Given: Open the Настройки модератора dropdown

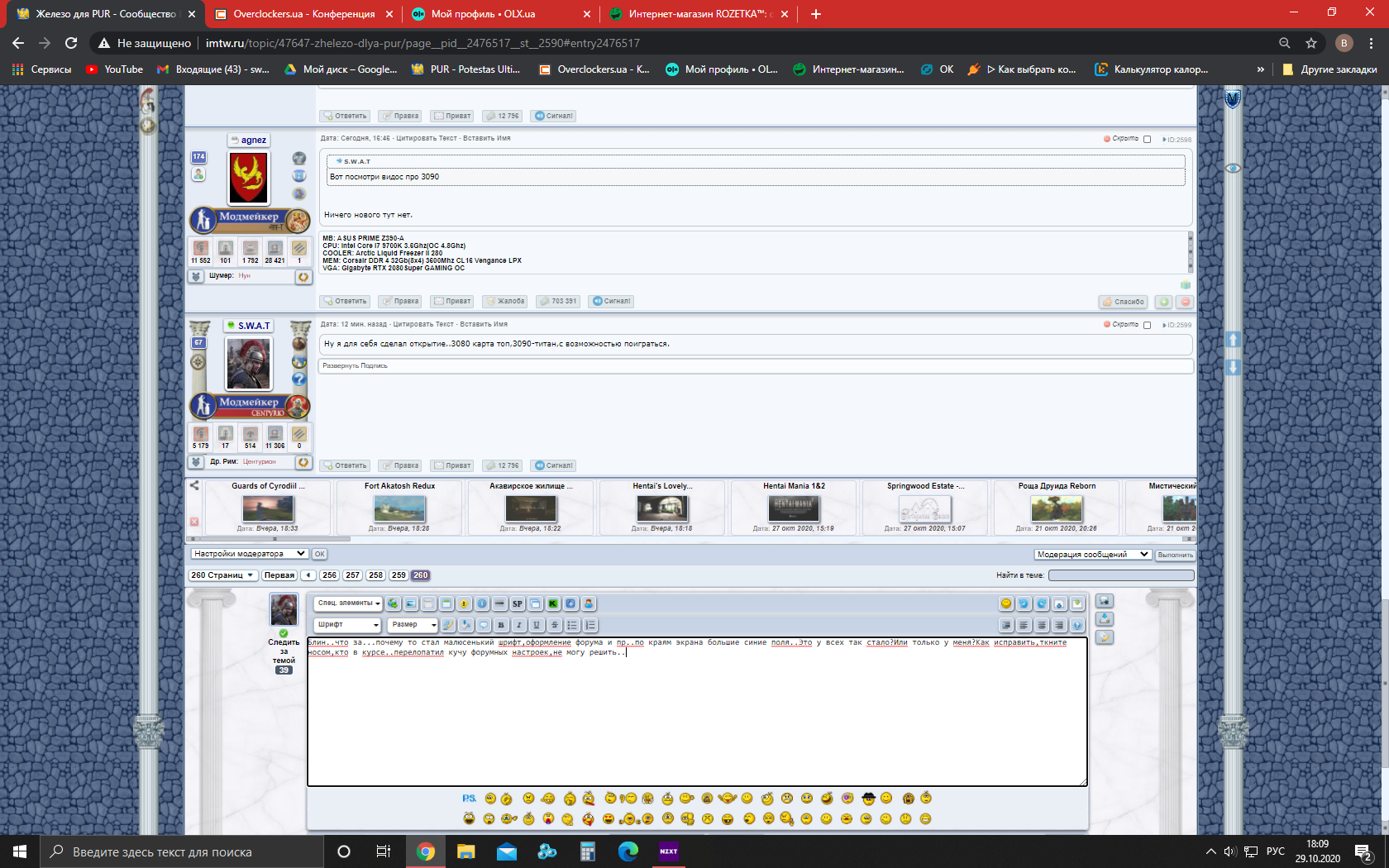Looking at the screenshot, I should coord(249,554).
